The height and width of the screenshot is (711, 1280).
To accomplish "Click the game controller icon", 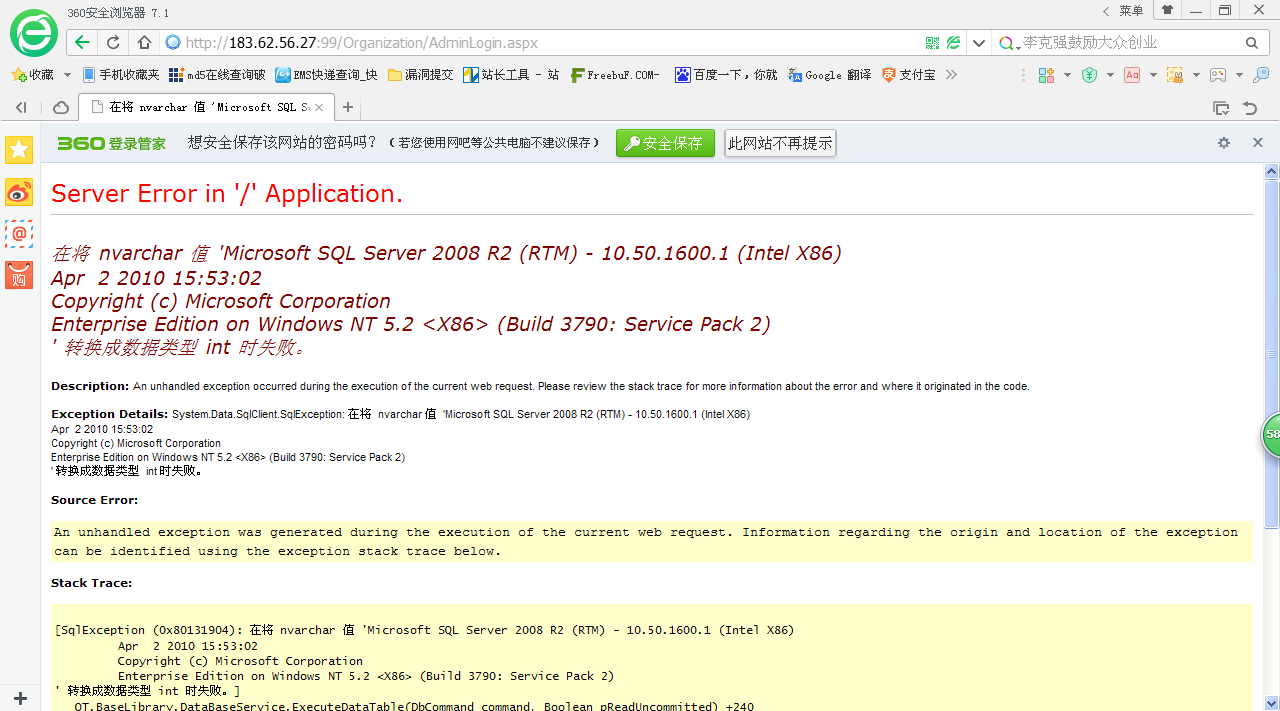I will pyautogui.click(x=1218, y=75).
